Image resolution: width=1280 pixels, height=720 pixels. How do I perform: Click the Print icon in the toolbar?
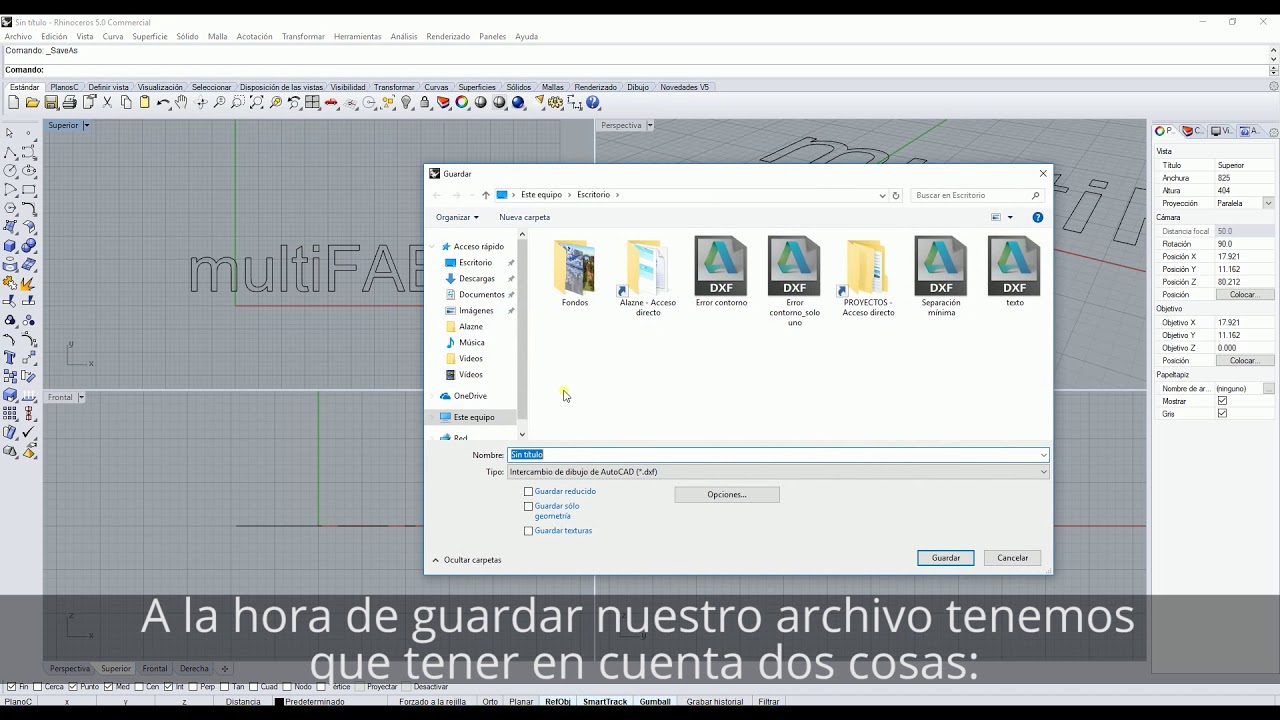coord(69,102)
